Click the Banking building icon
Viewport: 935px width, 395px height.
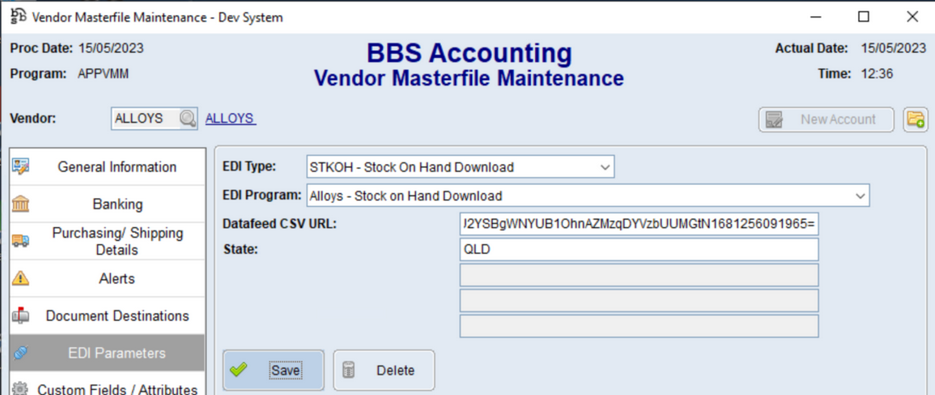pyautogui.click(x=20, y=204)
